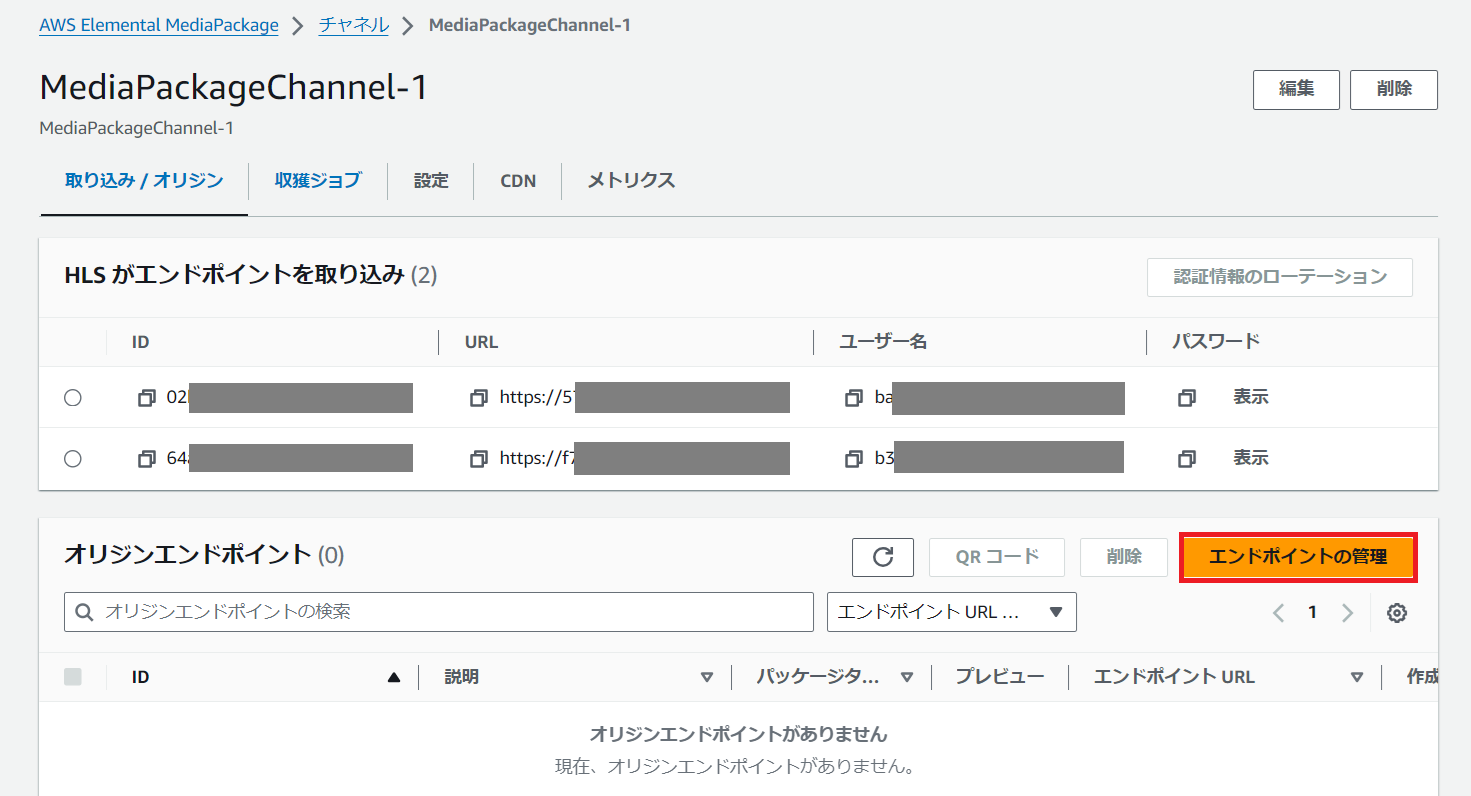
Task: Click the URL column header in ingest table
Action: pos(481,342)
